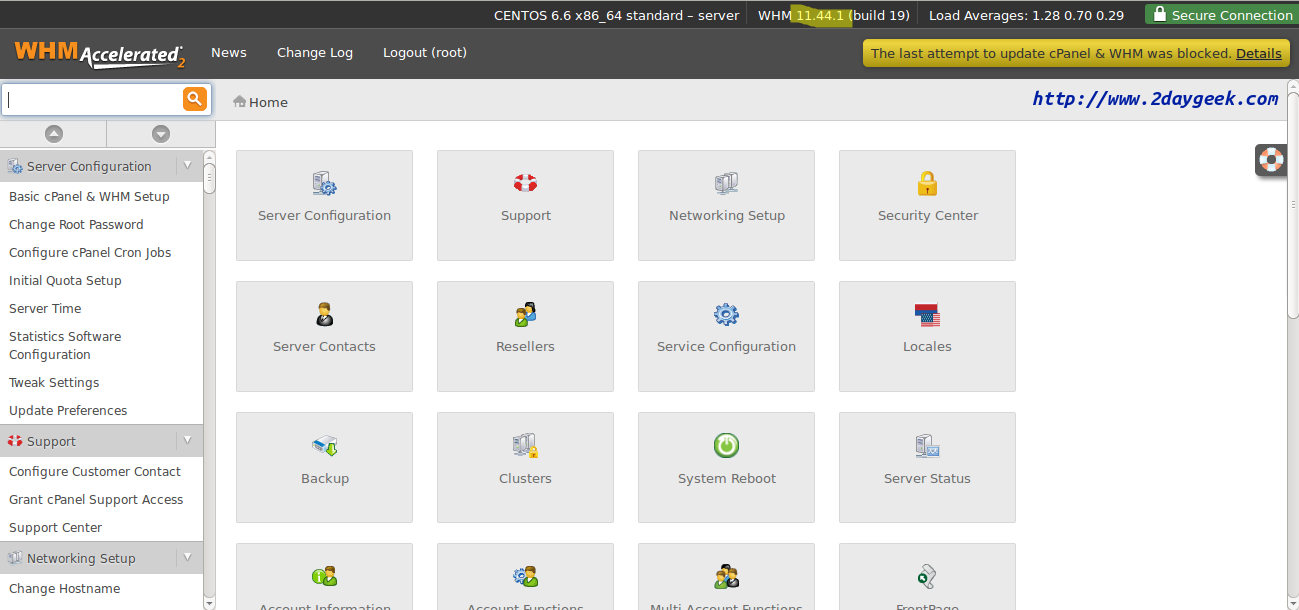Viewport: 1299px width, 610px height.
Task: Click the orange search magnifier button
Action: 194,99
